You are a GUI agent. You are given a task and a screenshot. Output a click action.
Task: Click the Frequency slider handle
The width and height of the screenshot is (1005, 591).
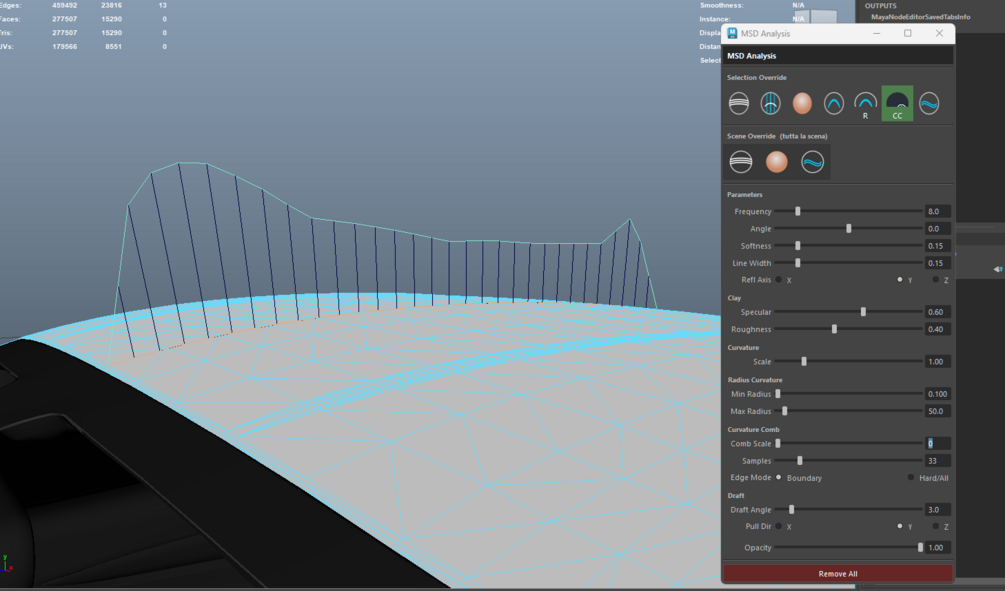(797, 211)
